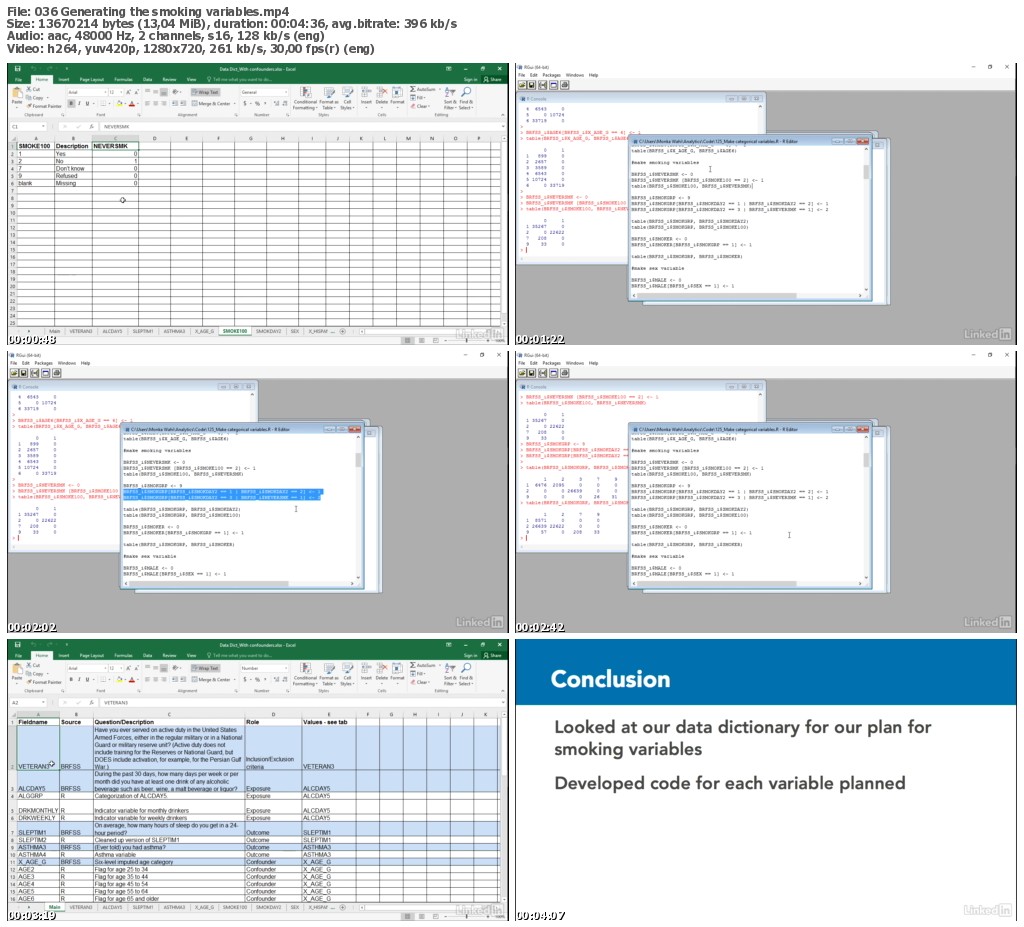Viewport: 1024px width, 927px height.
Task: Click the "Conclusion" heading in 00:04:07 slide
Action: click(x=610, y=679)
